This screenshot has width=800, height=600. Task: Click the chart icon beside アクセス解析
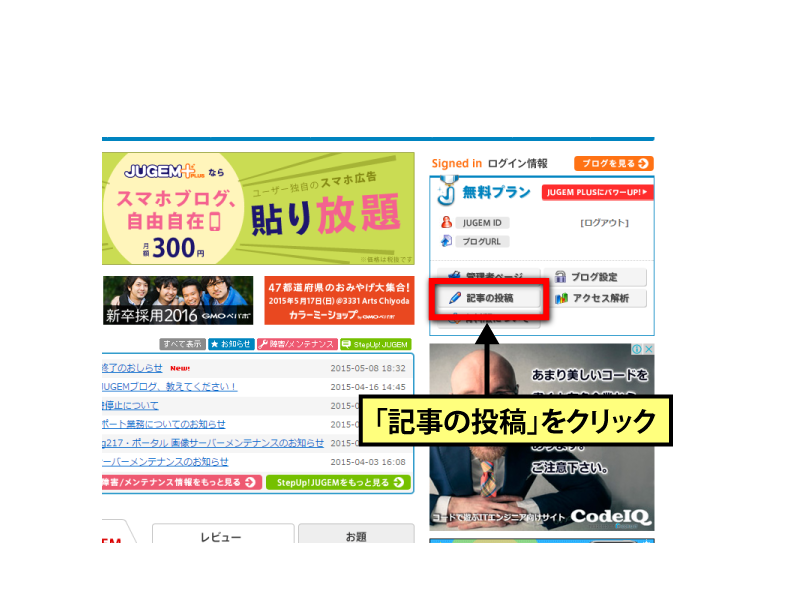pyautogui.click(x=561, y=298)
